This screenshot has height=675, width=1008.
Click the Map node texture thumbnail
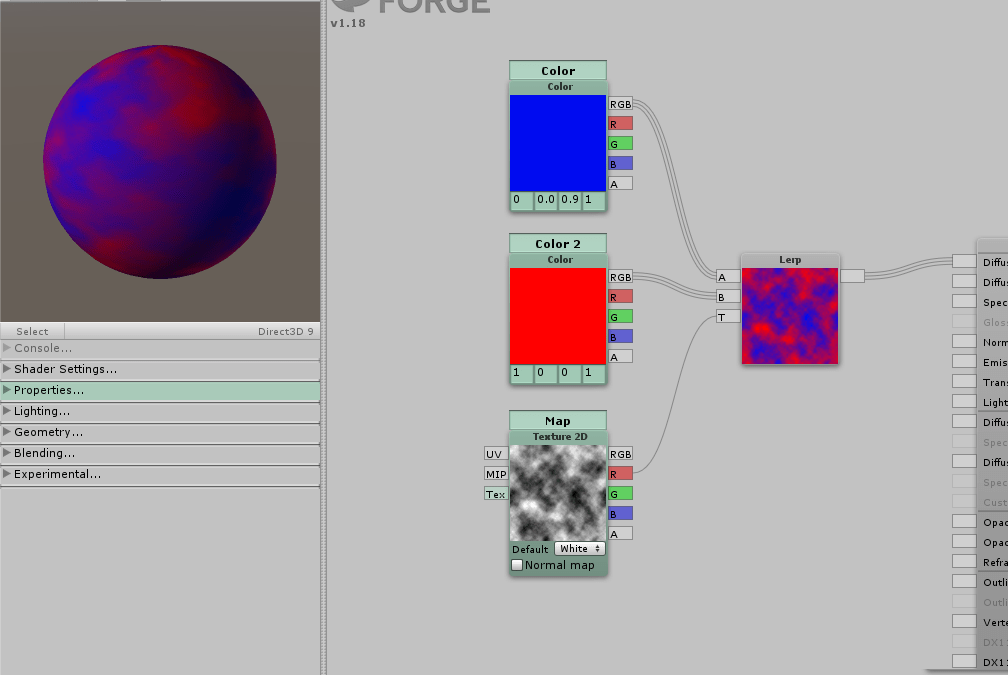coord(558,493)
